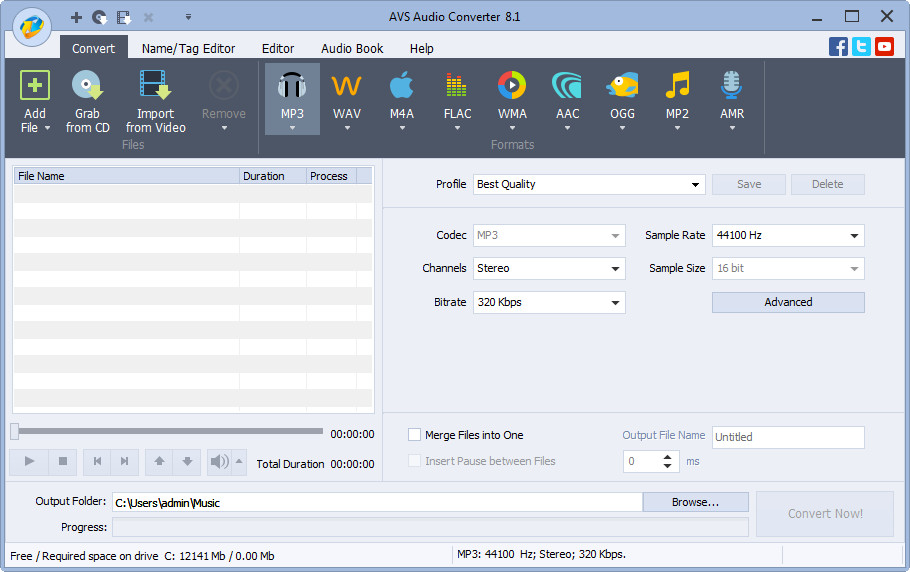Image resolution: width=910 pixels, height=572 pixels.
Task: Open the Customize Quick Access Toolbar arrow
Action: click(x=188, y=17)
